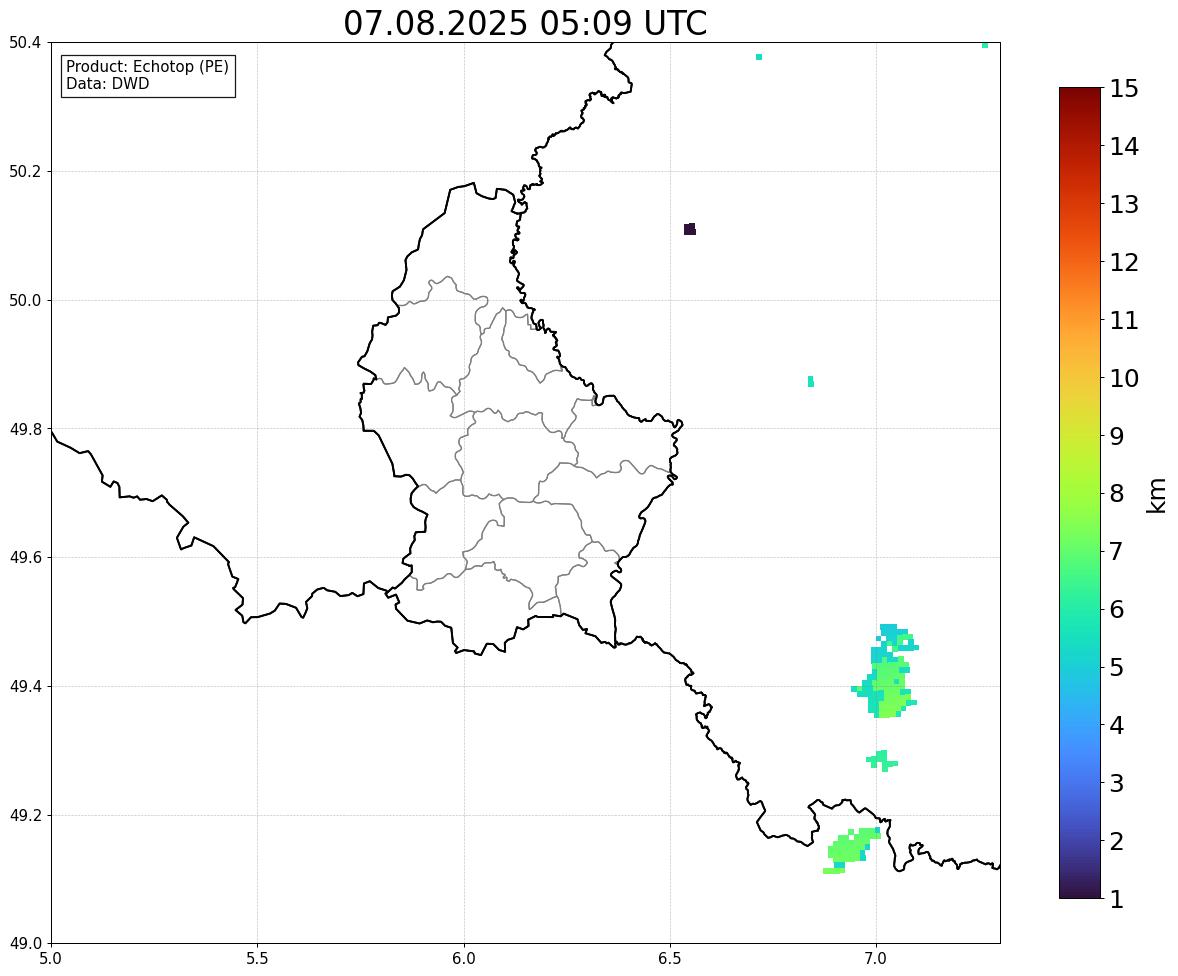Click y-axis label '49.4'
The height and width of the screenshot is (976, 1178).
point(25,687)
